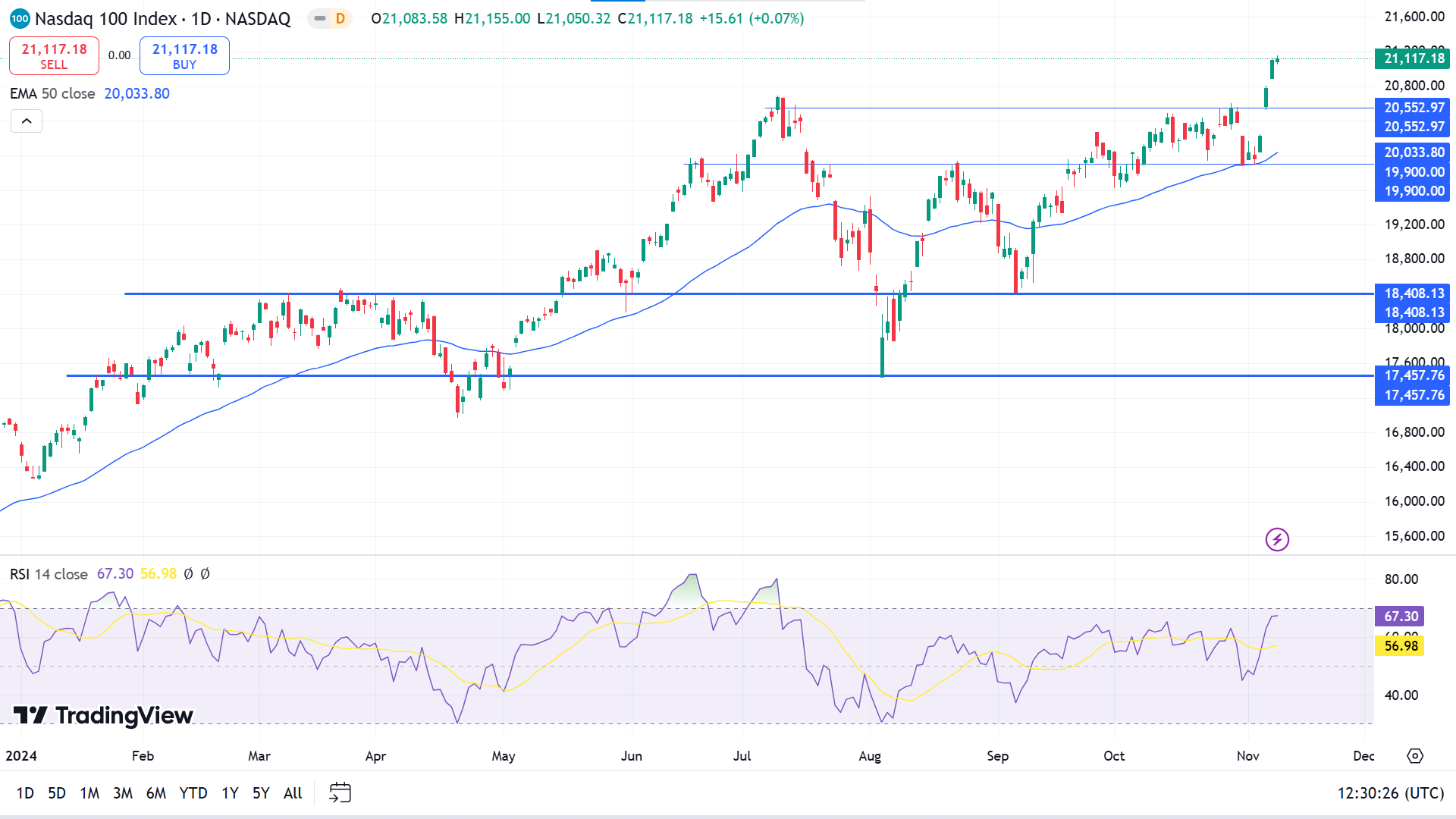Viewport: 1456px width, 819px height.
Task: Select the EMA 50 close indicator legend
Action: click(52, 93)
